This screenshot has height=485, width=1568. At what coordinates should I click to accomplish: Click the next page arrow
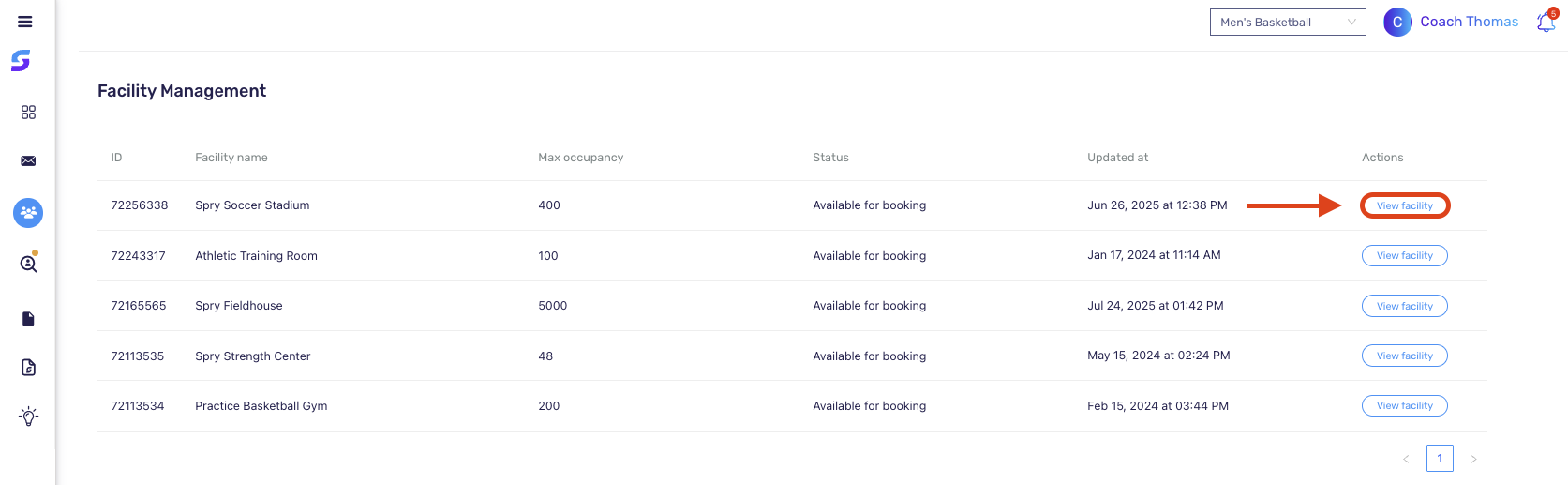(x=1473, y=459)
